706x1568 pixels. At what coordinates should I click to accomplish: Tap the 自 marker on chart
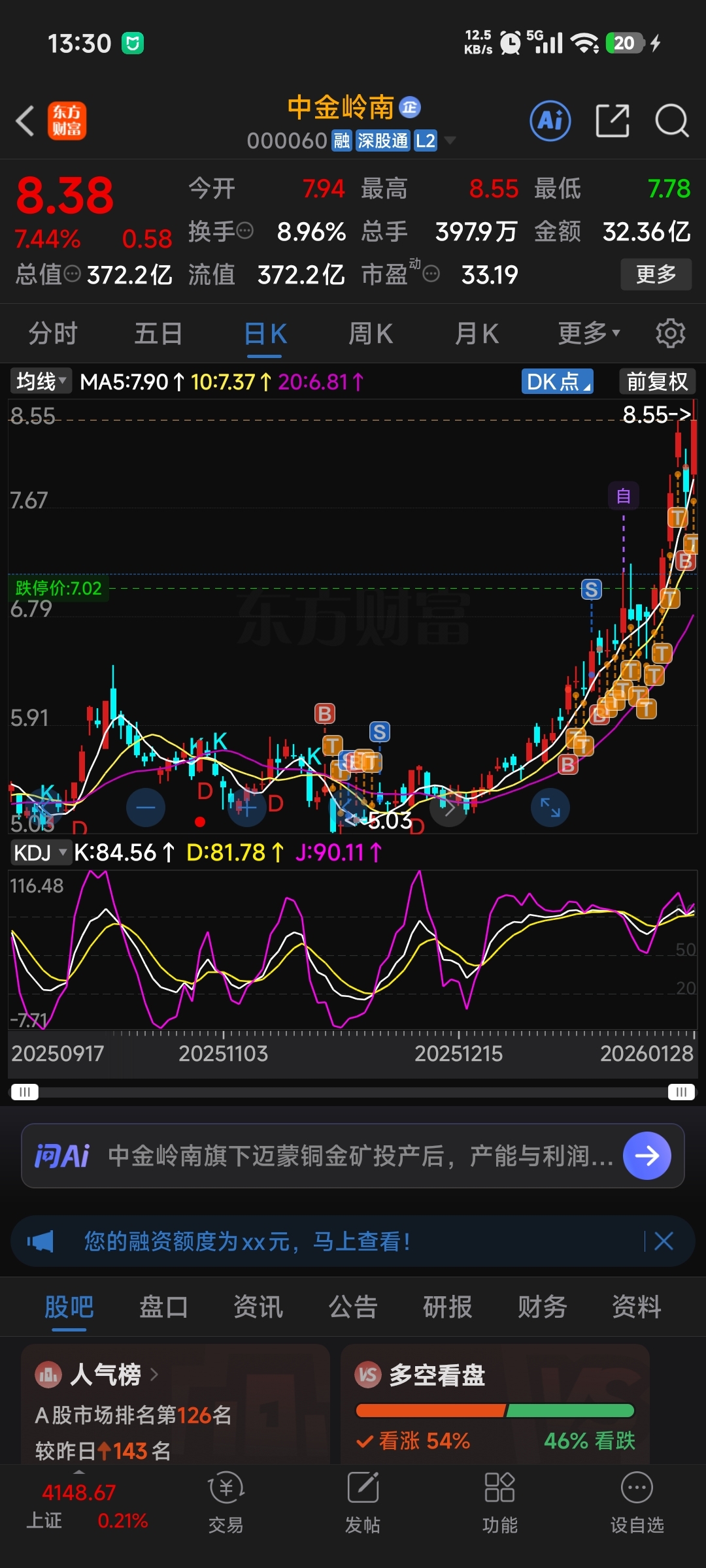tap(624, 496)
